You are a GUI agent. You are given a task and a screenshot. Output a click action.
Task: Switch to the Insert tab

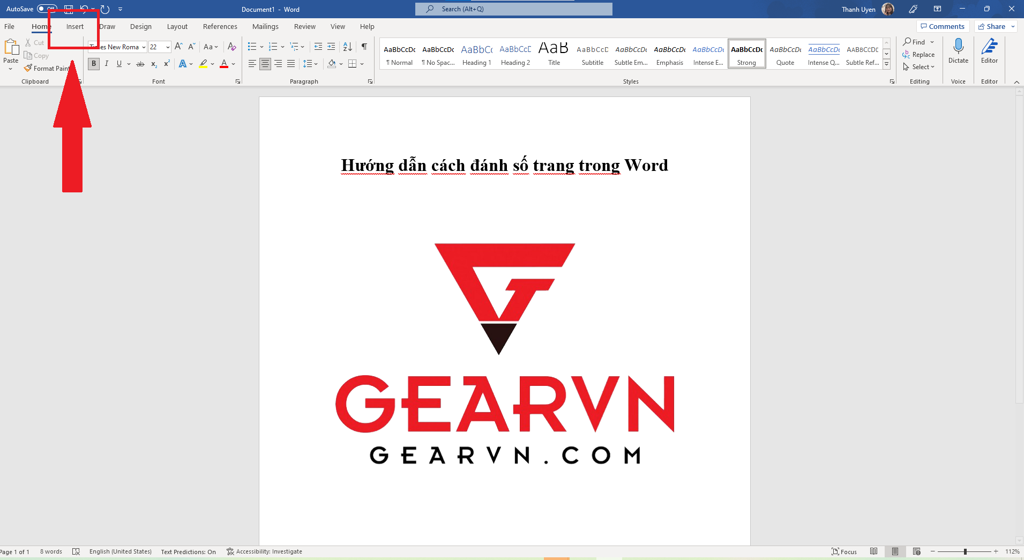click(x=74, y=27)
